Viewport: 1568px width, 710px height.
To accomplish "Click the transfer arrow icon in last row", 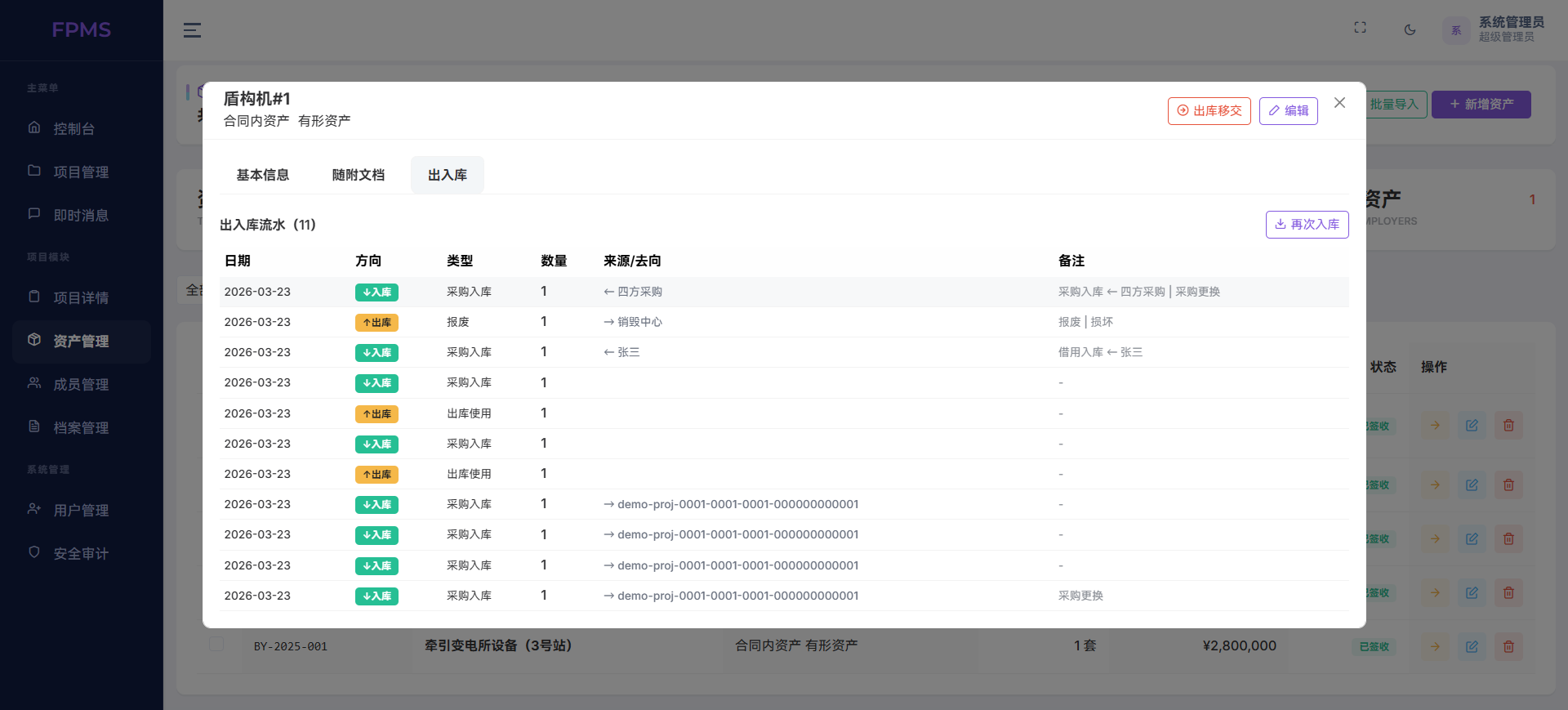I will (1435, 647).
